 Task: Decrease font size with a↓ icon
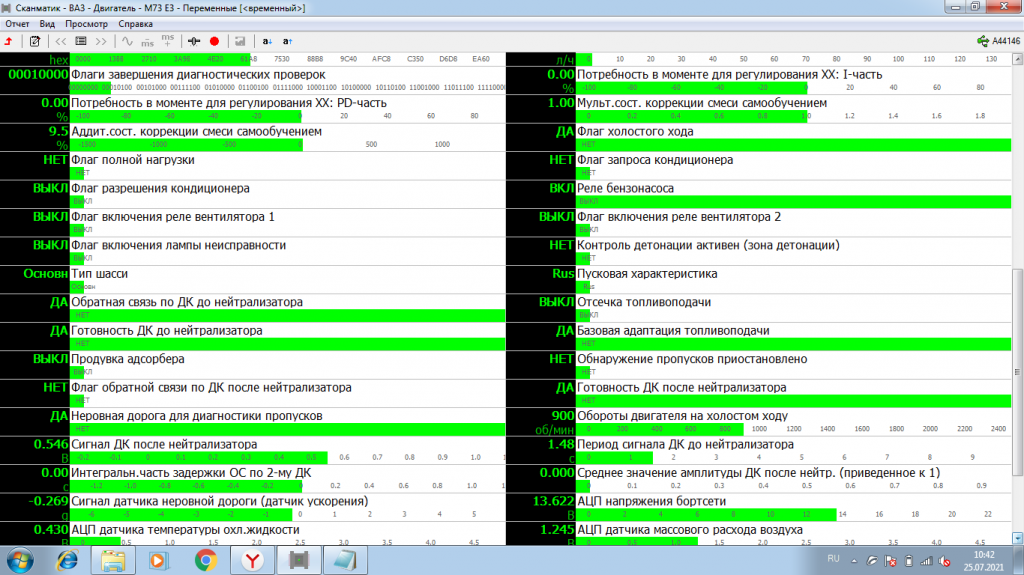[x=266, y=41]
